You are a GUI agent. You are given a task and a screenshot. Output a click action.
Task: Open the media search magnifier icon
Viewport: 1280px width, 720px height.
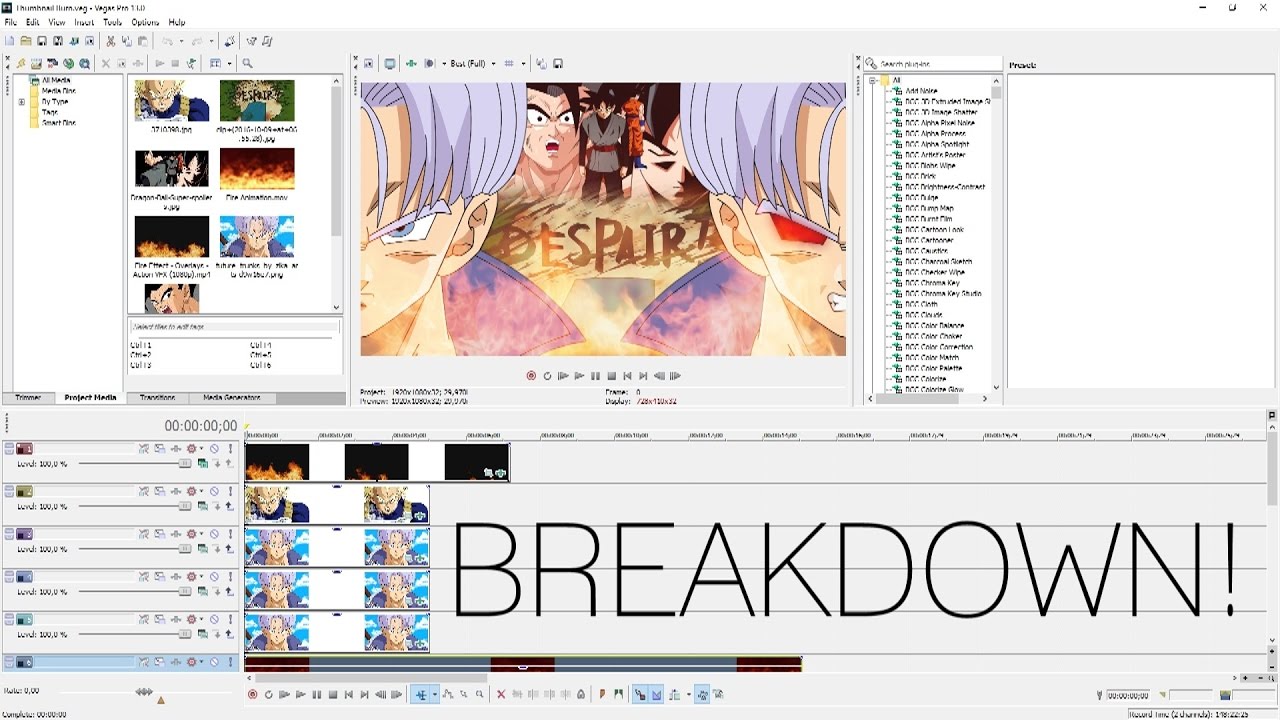pyautogui.click(x=247, y=63)
